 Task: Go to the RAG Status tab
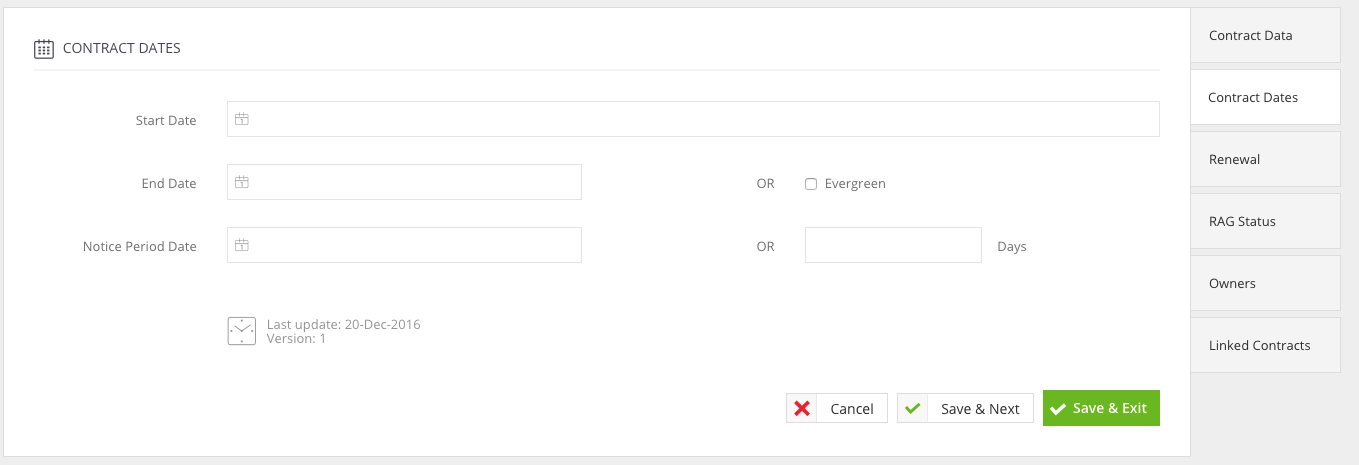(1265, 221)
